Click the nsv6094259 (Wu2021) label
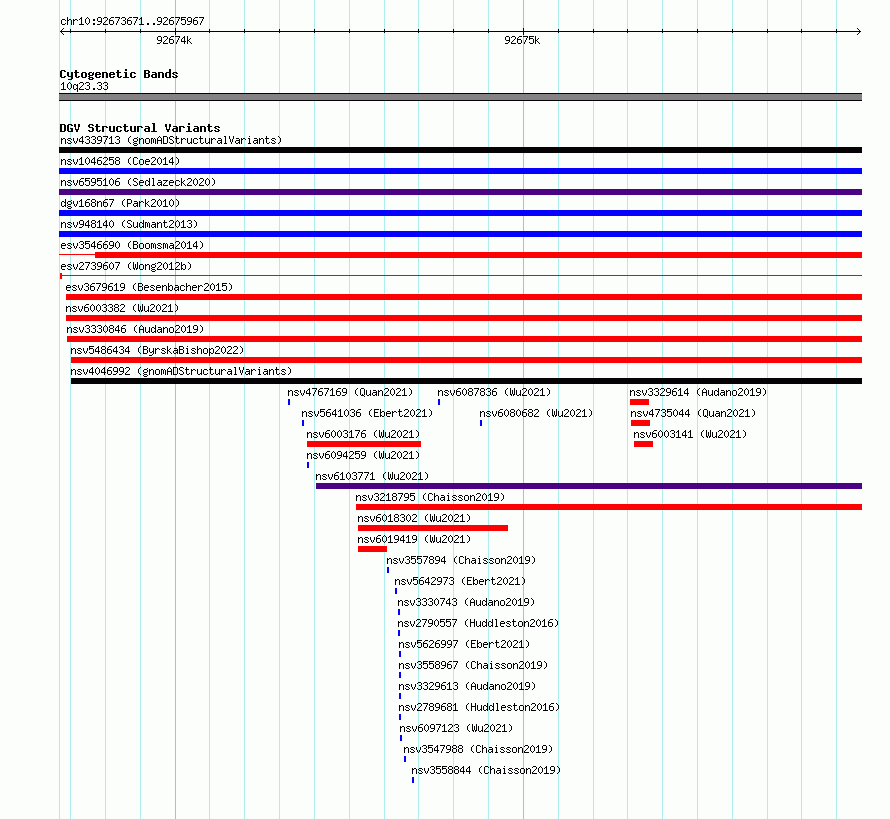 coord(363,455)
